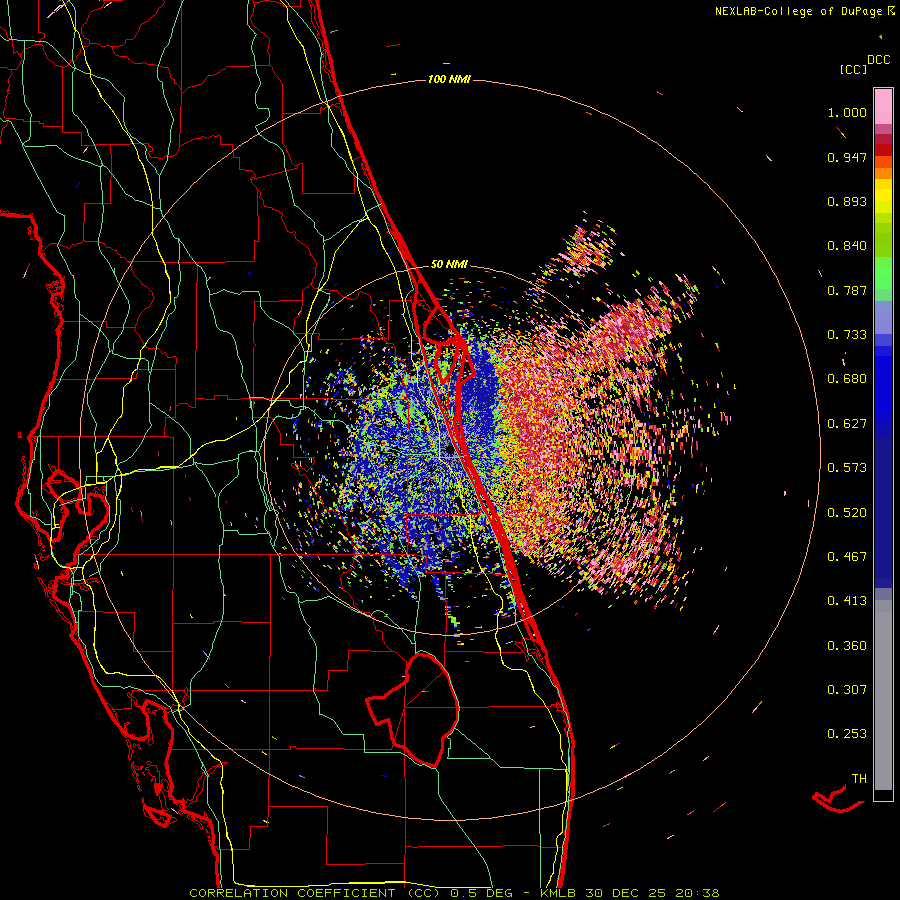Click the gray low-value color bar segment

(x=883, y=695)
